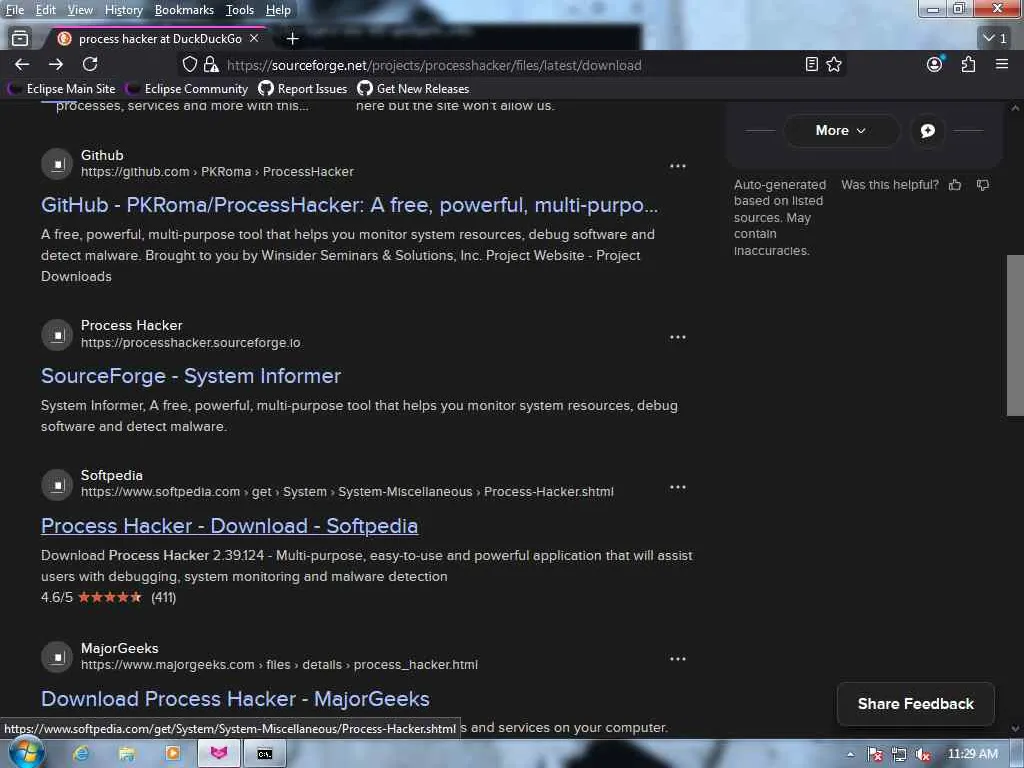
Task: Click github.com PKRoma ProcessHacker URL text
Action: point(217,172)
